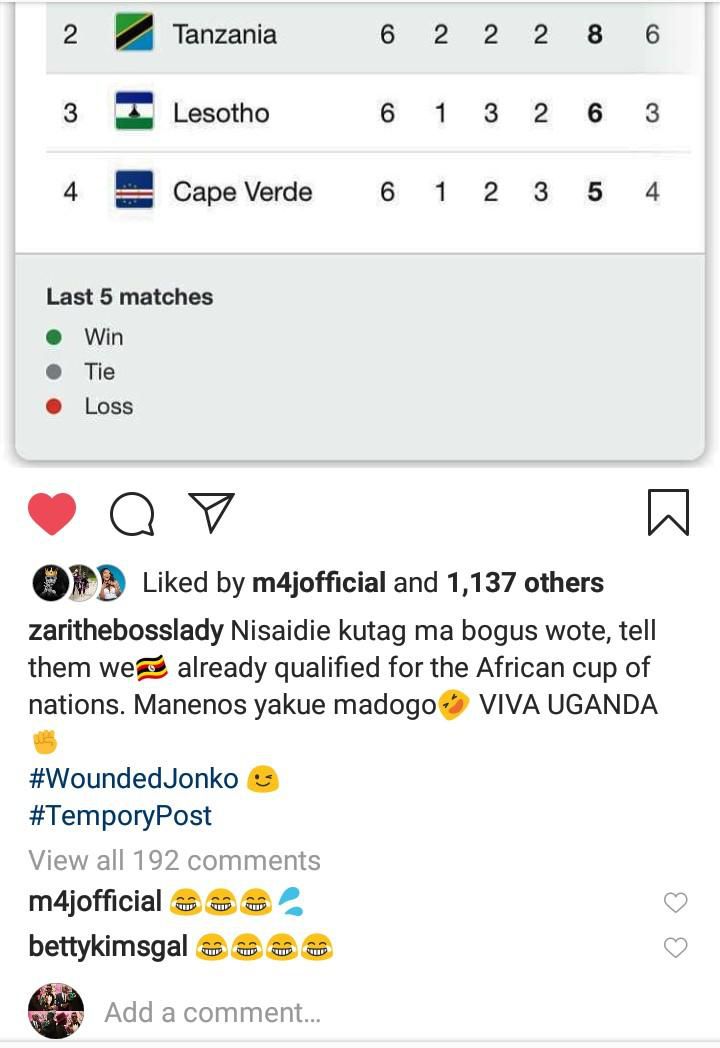Expand Tanzania's standings row

pyautogui.click(x=360, y=33)
